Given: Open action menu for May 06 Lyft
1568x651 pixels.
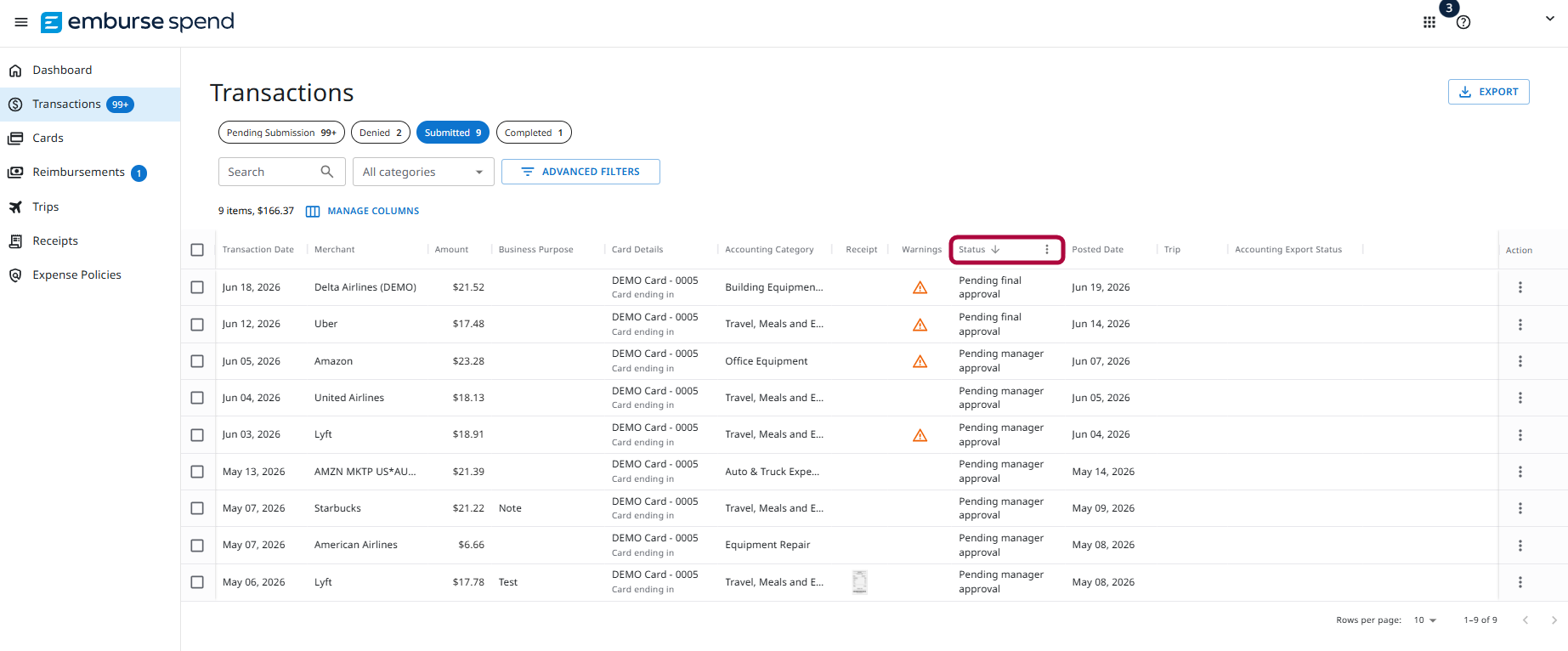Looking at the screenshot, I should pyautogui.click(x=1520, y=582).
